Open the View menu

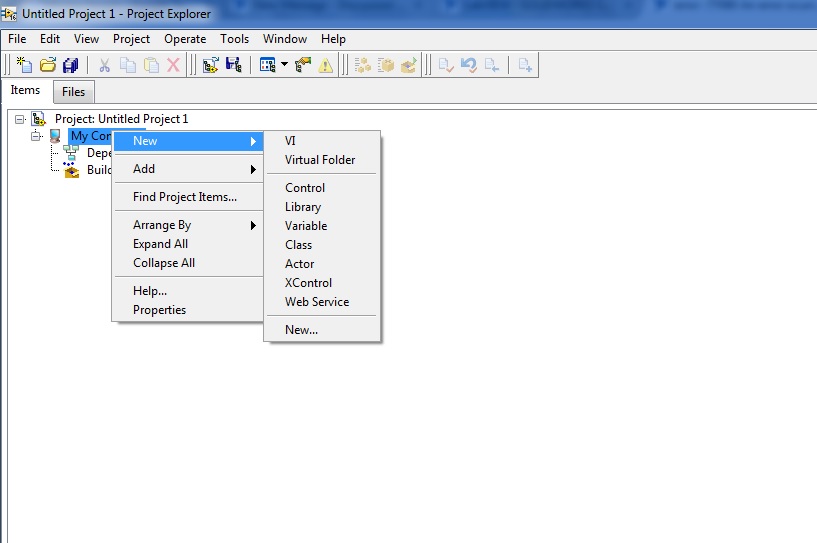click(x=86, y=39)
